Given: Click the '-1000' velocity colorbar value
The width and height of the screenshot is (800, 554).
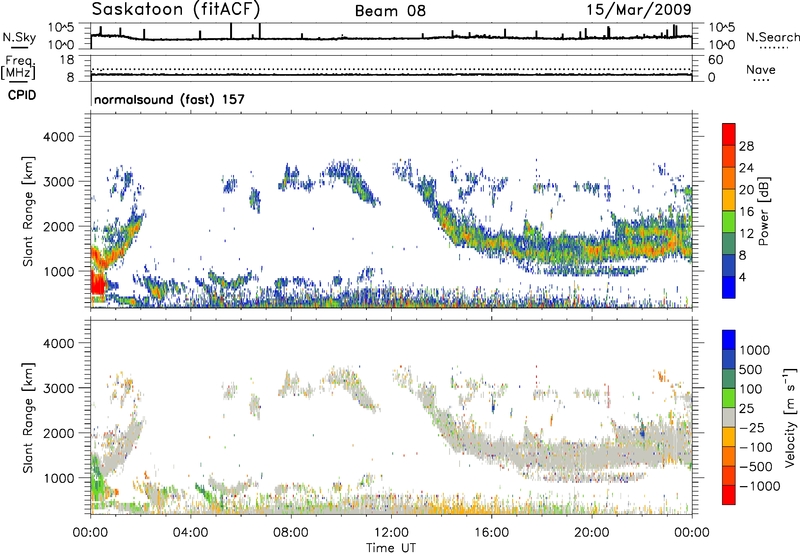Looking at the screenshot, I should 759,486.
